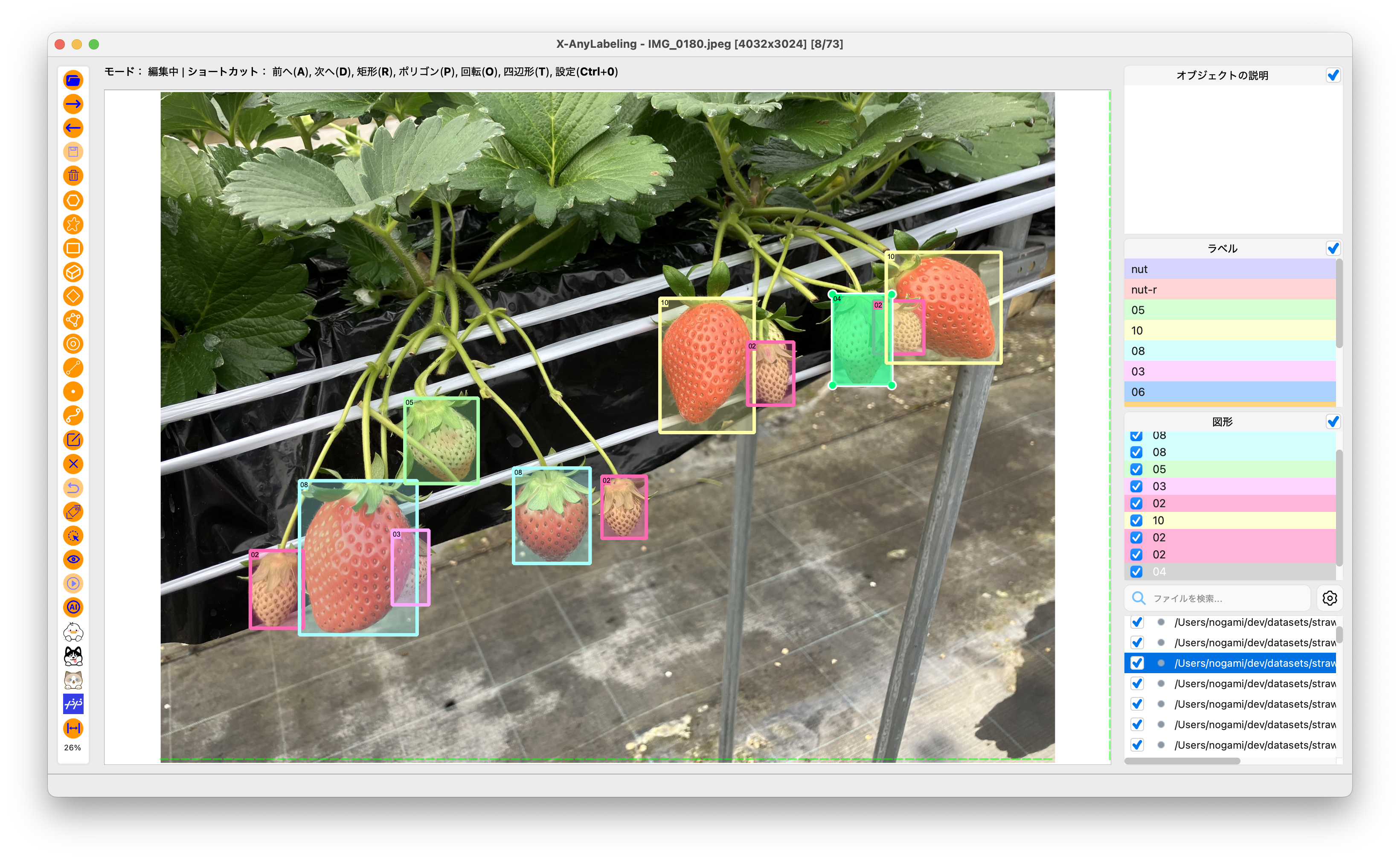Hide the 04 shape in shapes list
Screen dimensions: 1400x860
point(1136,572)
